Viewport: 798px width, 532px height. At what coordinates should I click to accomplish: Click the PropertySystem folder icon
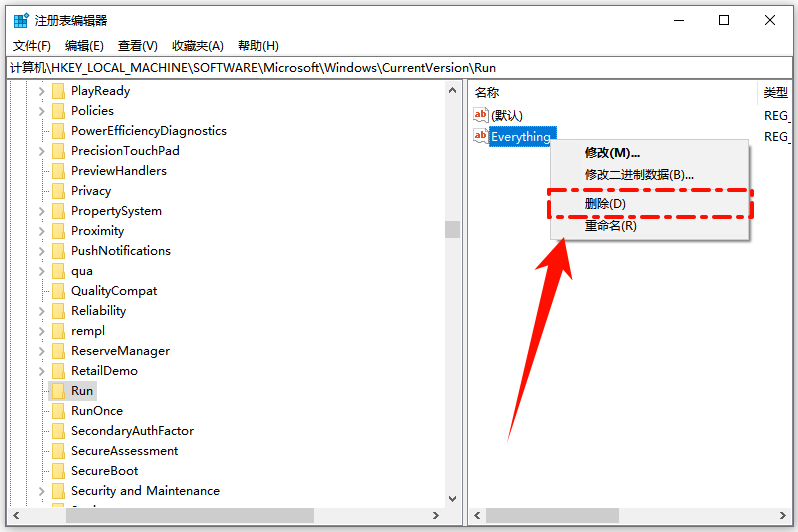[x=59, y=211]
